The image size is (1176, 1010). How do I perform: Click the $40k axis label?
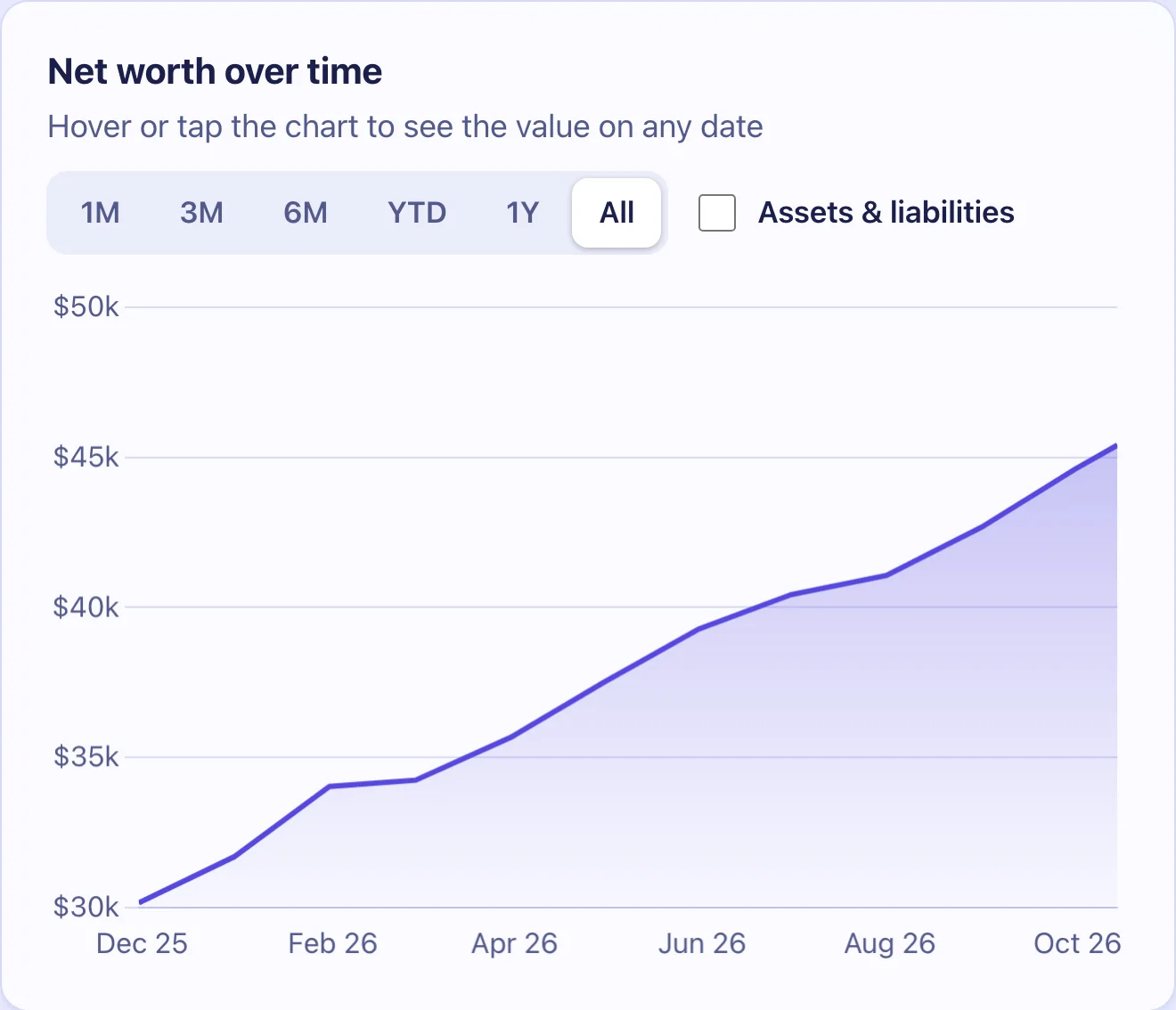(x=86, y=607)
